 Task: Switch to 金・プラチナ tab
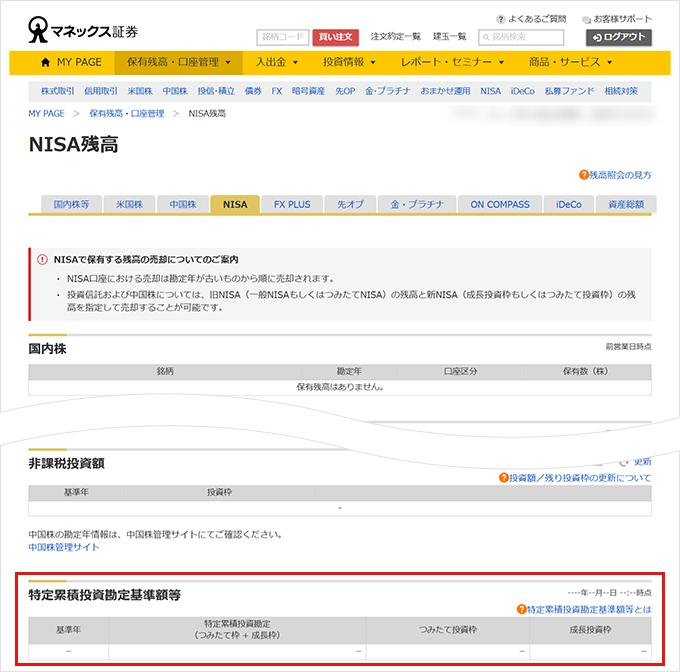click(x=417, y=205)
